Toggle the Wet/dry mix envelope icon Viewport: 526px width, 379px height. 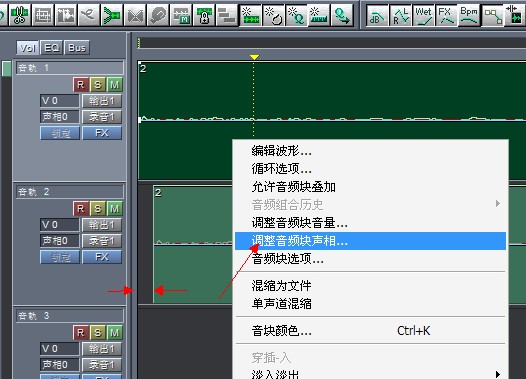[x=423, y=15]
